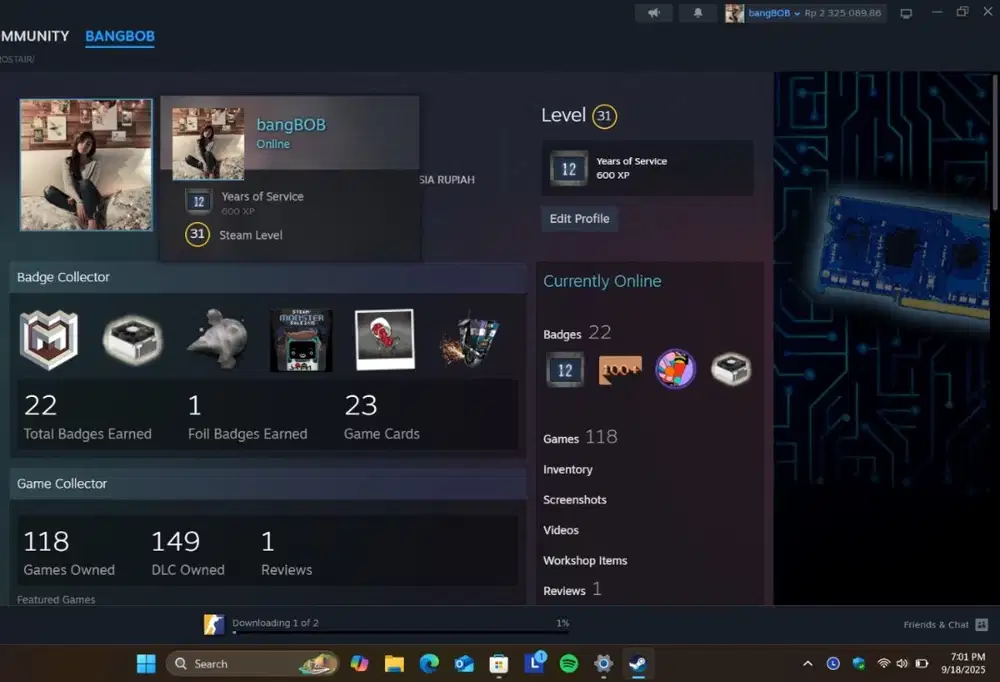The image size is (1000, 682).
Task: Switch to the BANGBOB tab
Action: 120,37
